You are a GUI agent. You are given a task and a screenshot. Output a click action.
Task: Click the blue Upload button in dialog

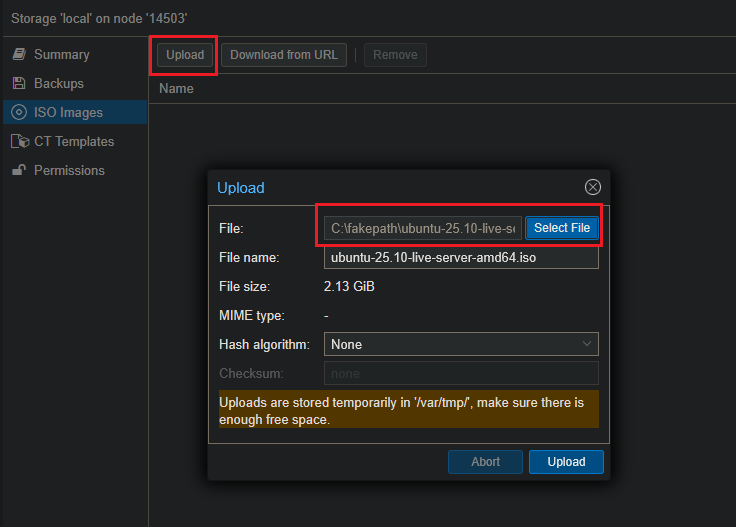click(x=566, y=461)
